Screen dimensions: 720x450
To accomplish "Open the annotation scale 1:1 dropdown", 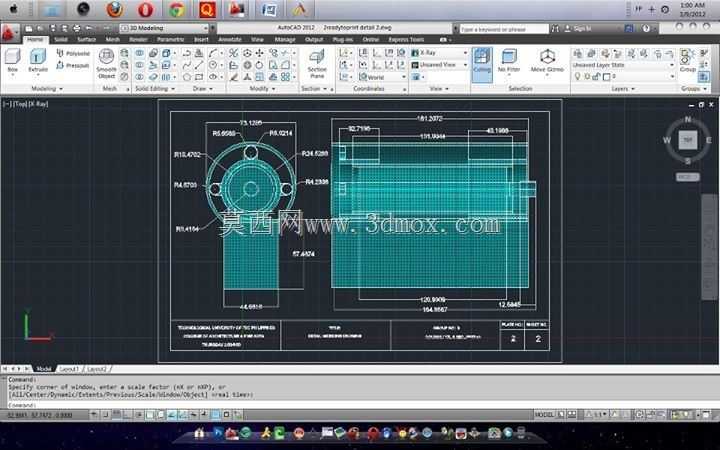I will (598, 415).
